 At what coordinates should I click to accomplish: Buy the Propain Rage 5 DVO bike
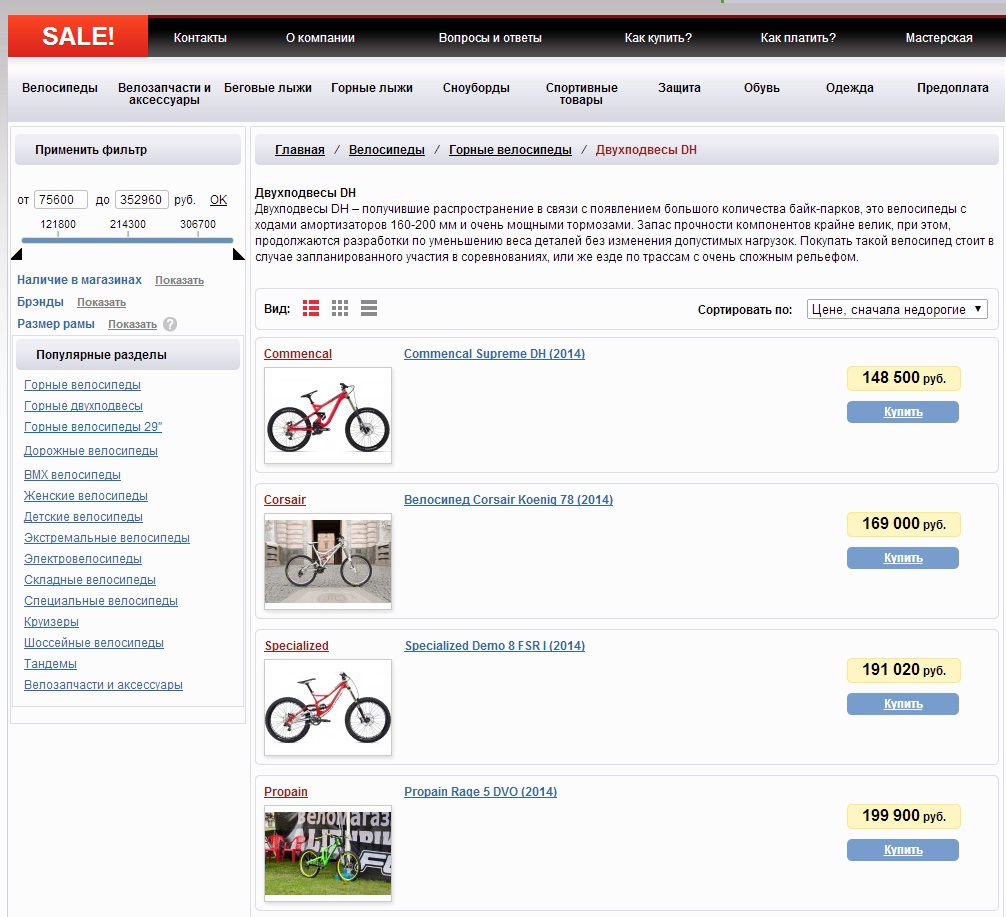coord(903,850)
